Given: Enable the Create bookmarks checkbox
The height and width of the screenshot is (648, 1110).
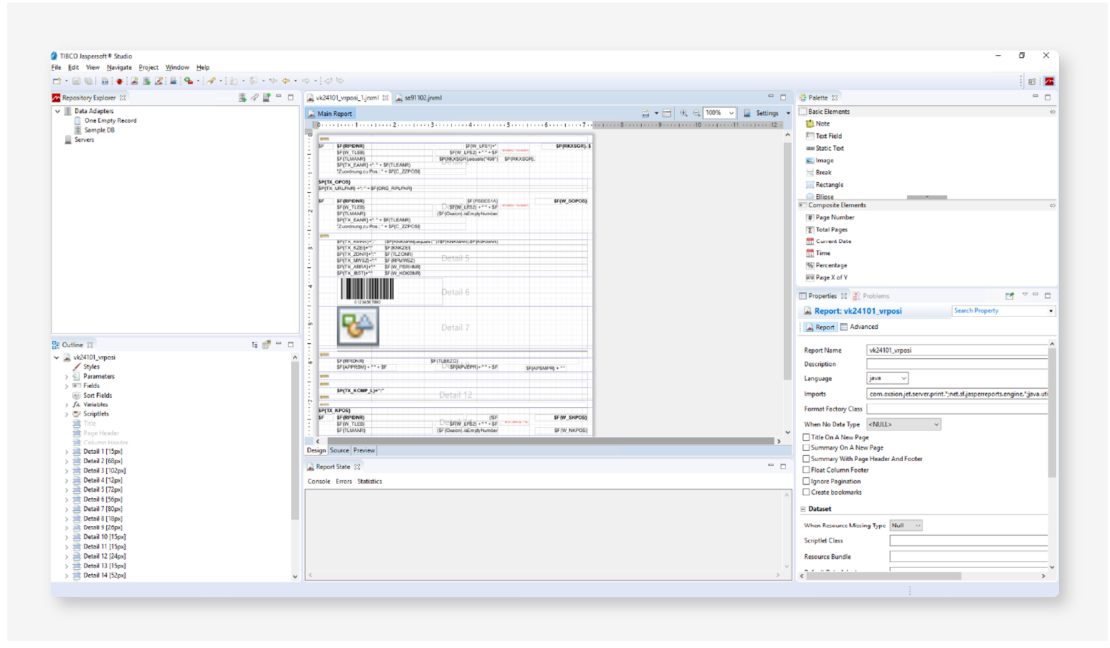Looking at the screenshot, I should [x=806, y=490].
